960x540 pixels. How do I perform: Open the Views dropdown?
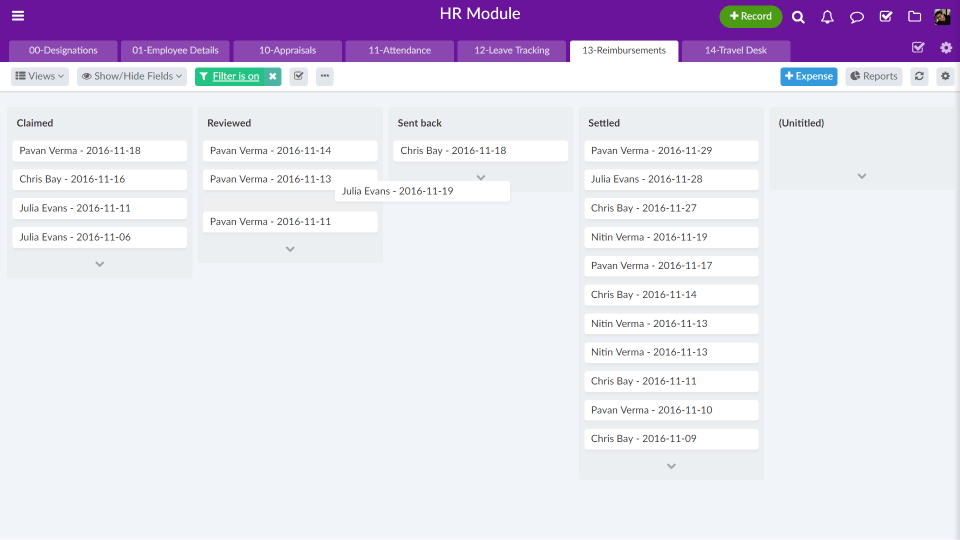point(40,77)
